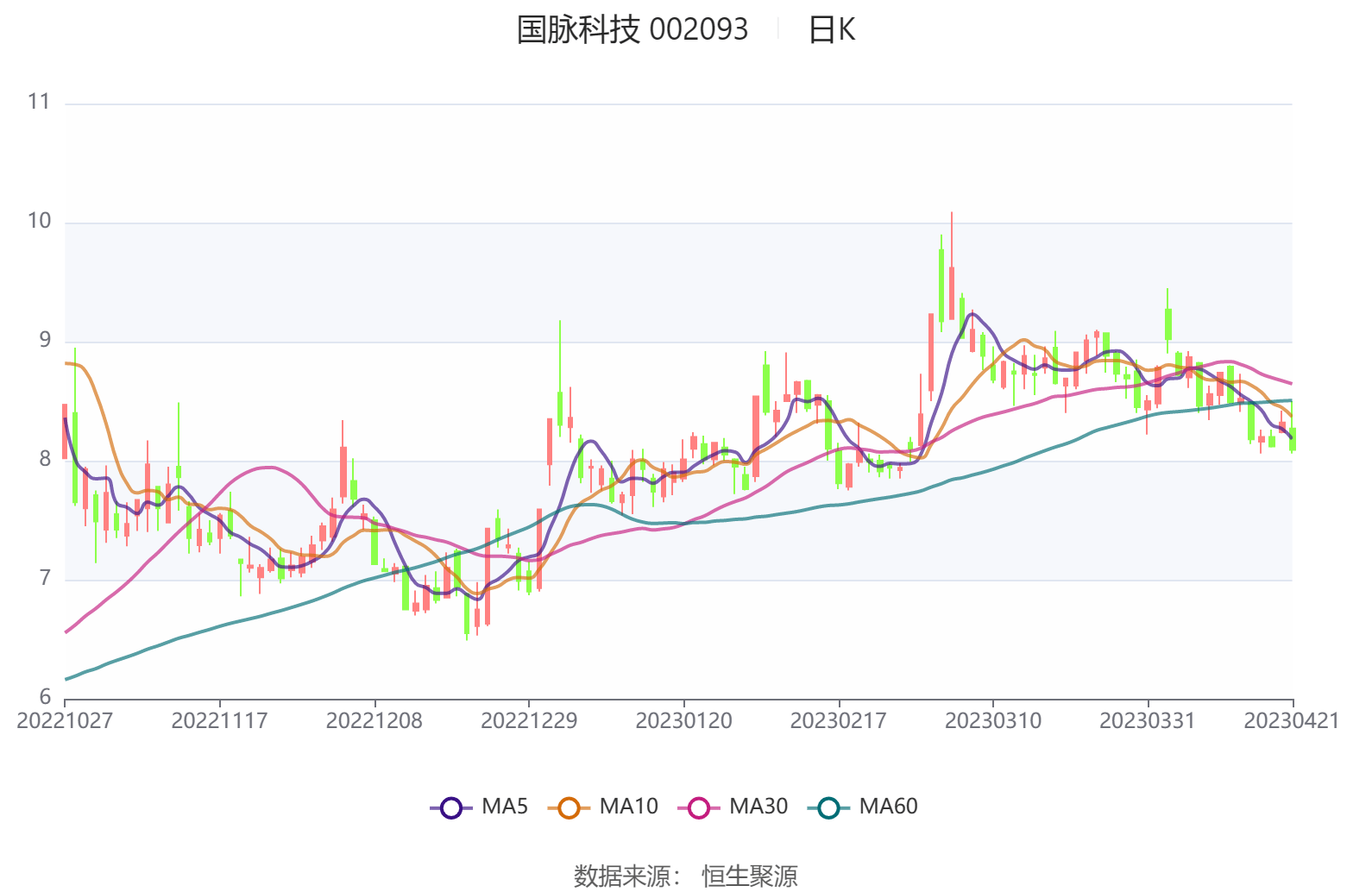The image size is (1372, 892).
Task: Click the 日K label in the title
Action: tap(832, 29)
